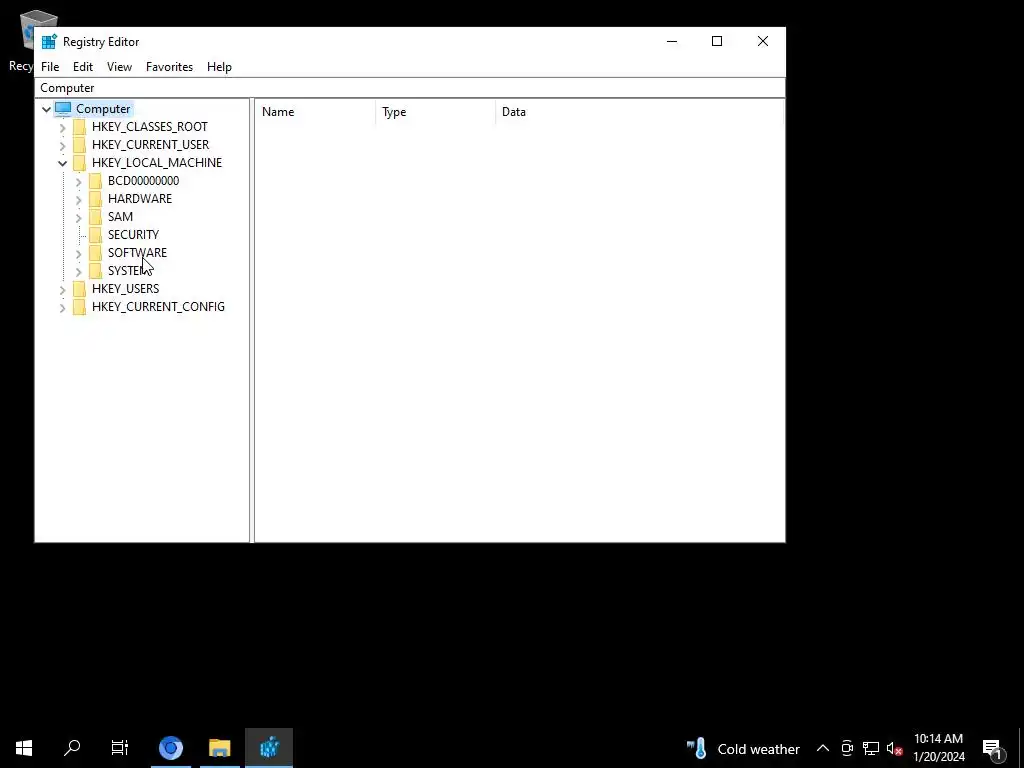Expand HKEY_USERS chevron
1024x768 pixels.
tap(63, 289)
